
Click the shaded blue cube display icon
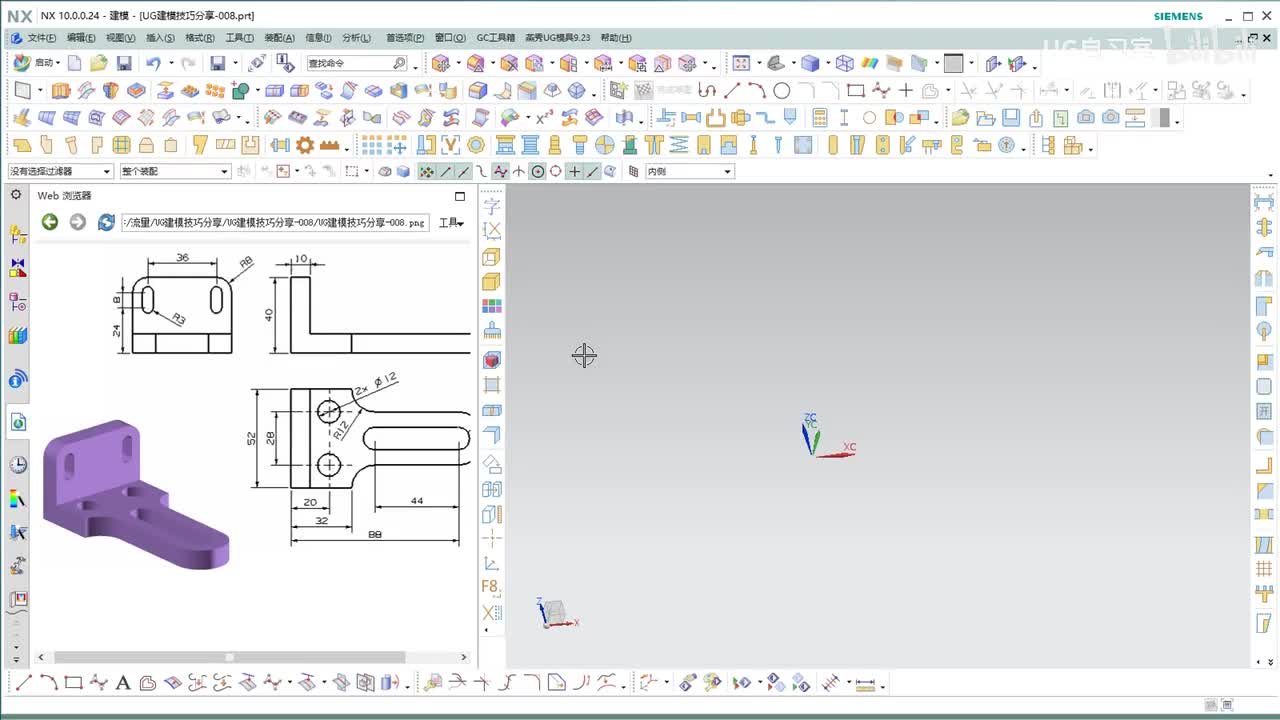(810, 63)
